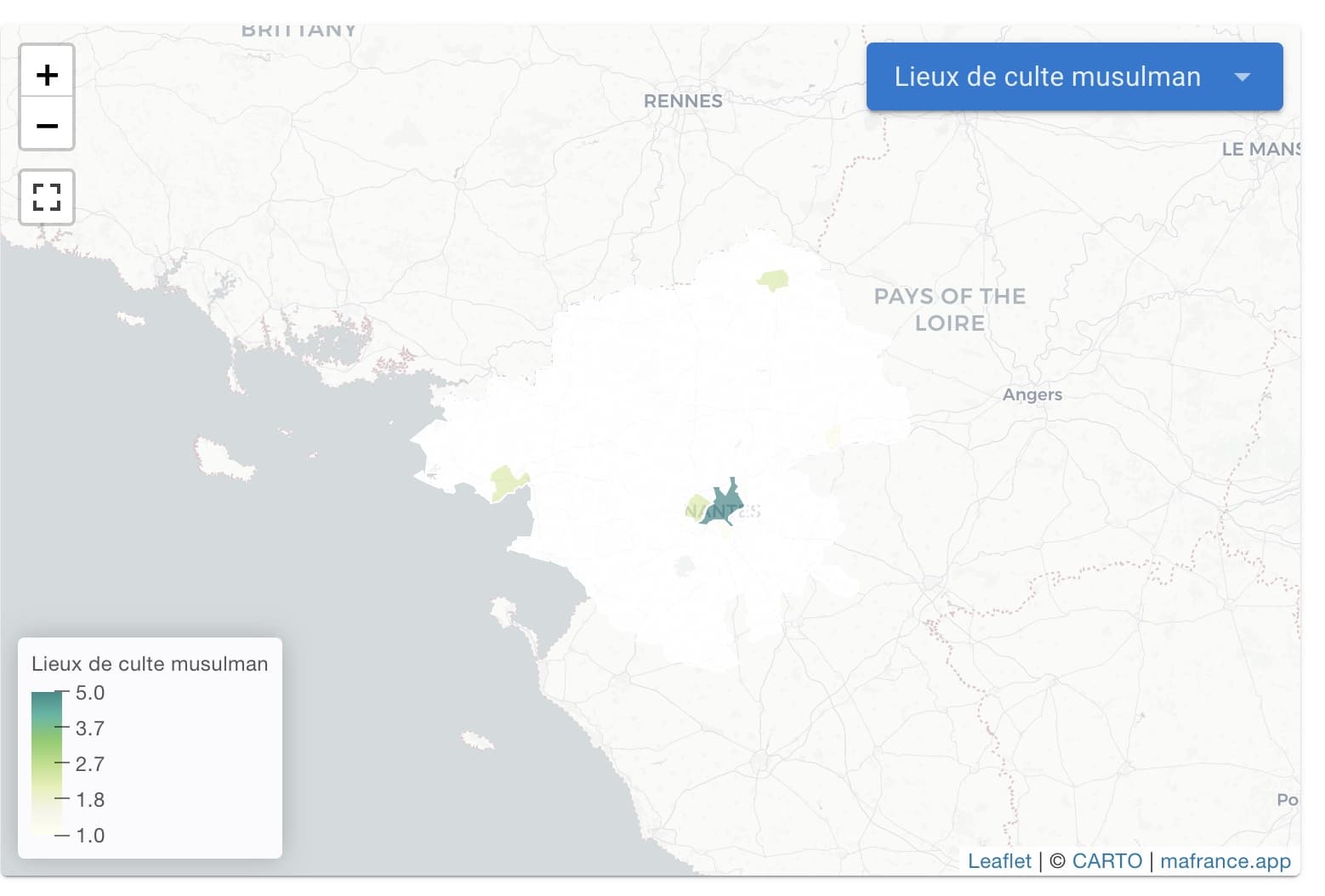The image size is (1325, 896).
Task: Select the northern light green commune
Action: [x=773, y=279]
